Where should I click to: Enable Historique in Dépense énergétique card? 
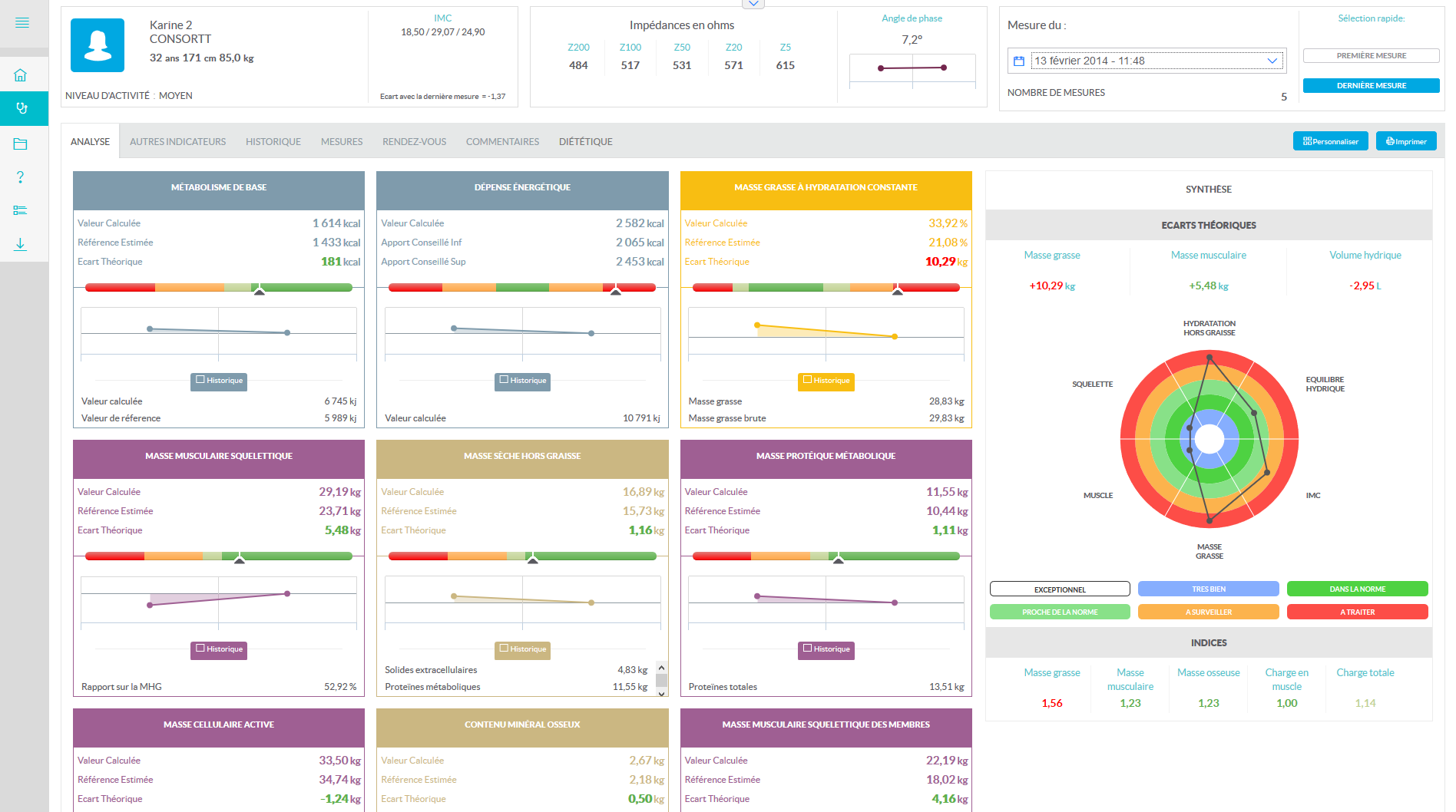[x=504, y=380]
